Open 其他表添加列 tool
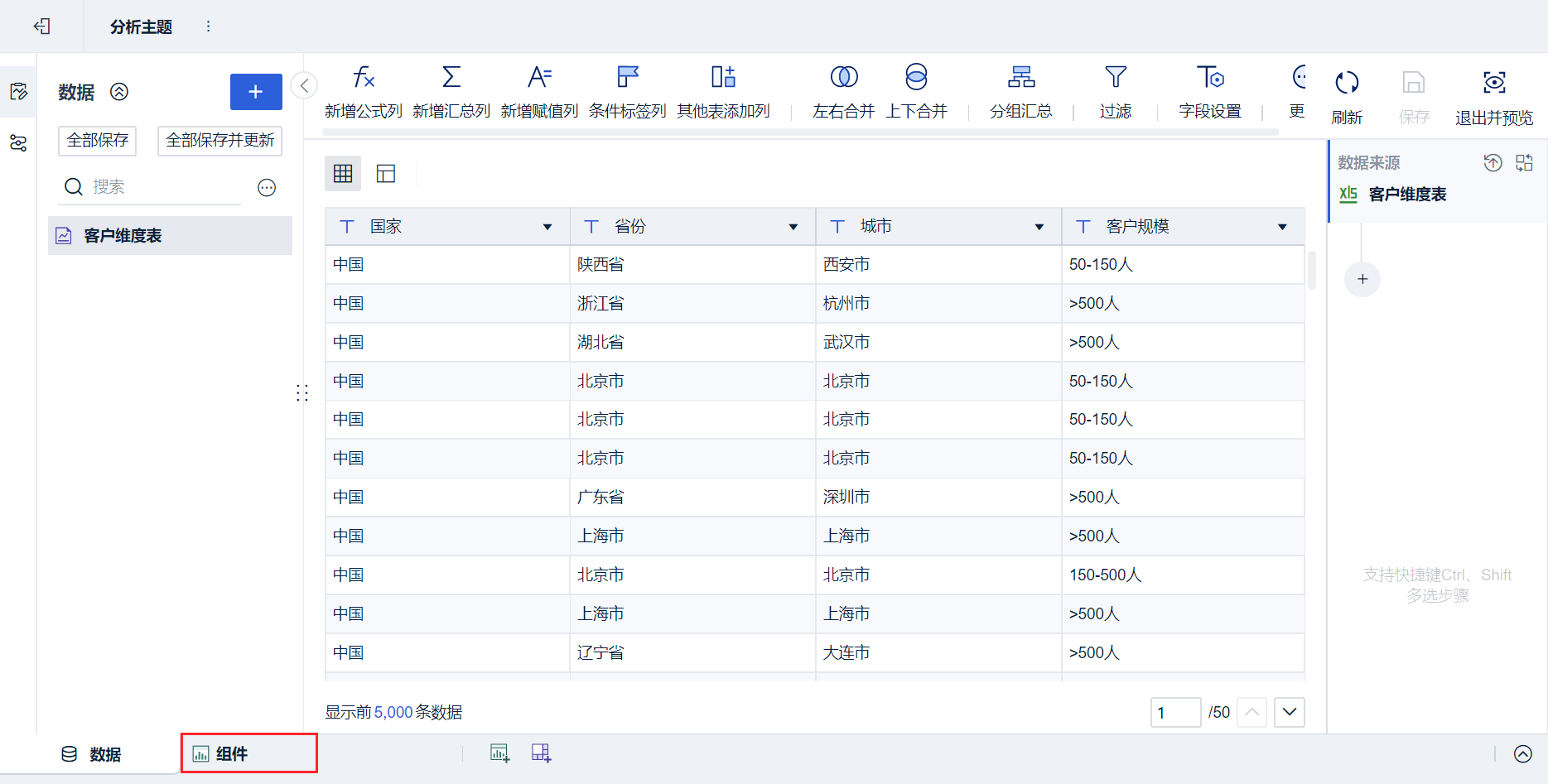The height and width of the screenshot is (784, 1548). (x=723, y=92)
